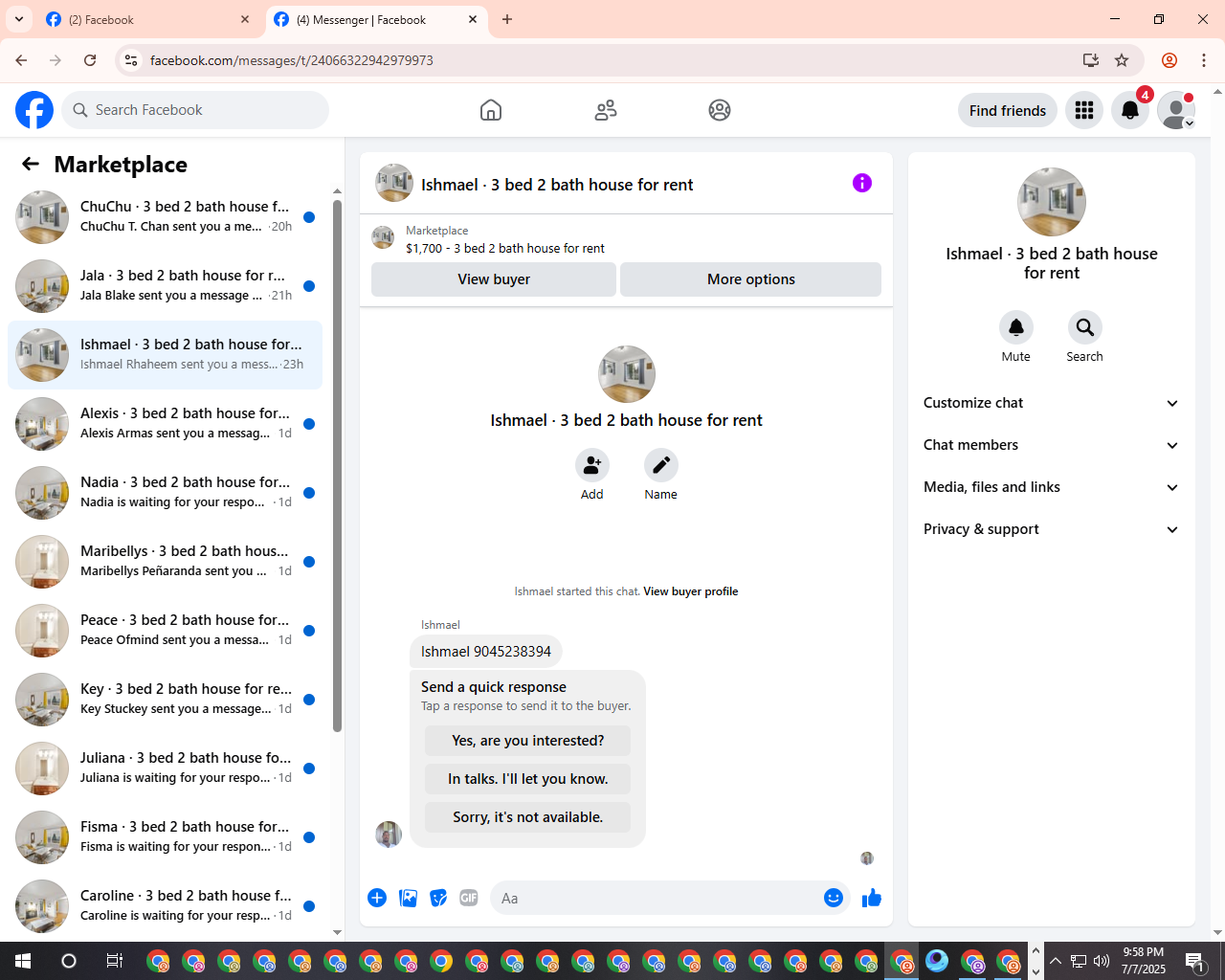Screen dimensions: 1225x980
Task: Click the conversation list scrollbar
Action: pyautogui.click(x=337, y=465)
